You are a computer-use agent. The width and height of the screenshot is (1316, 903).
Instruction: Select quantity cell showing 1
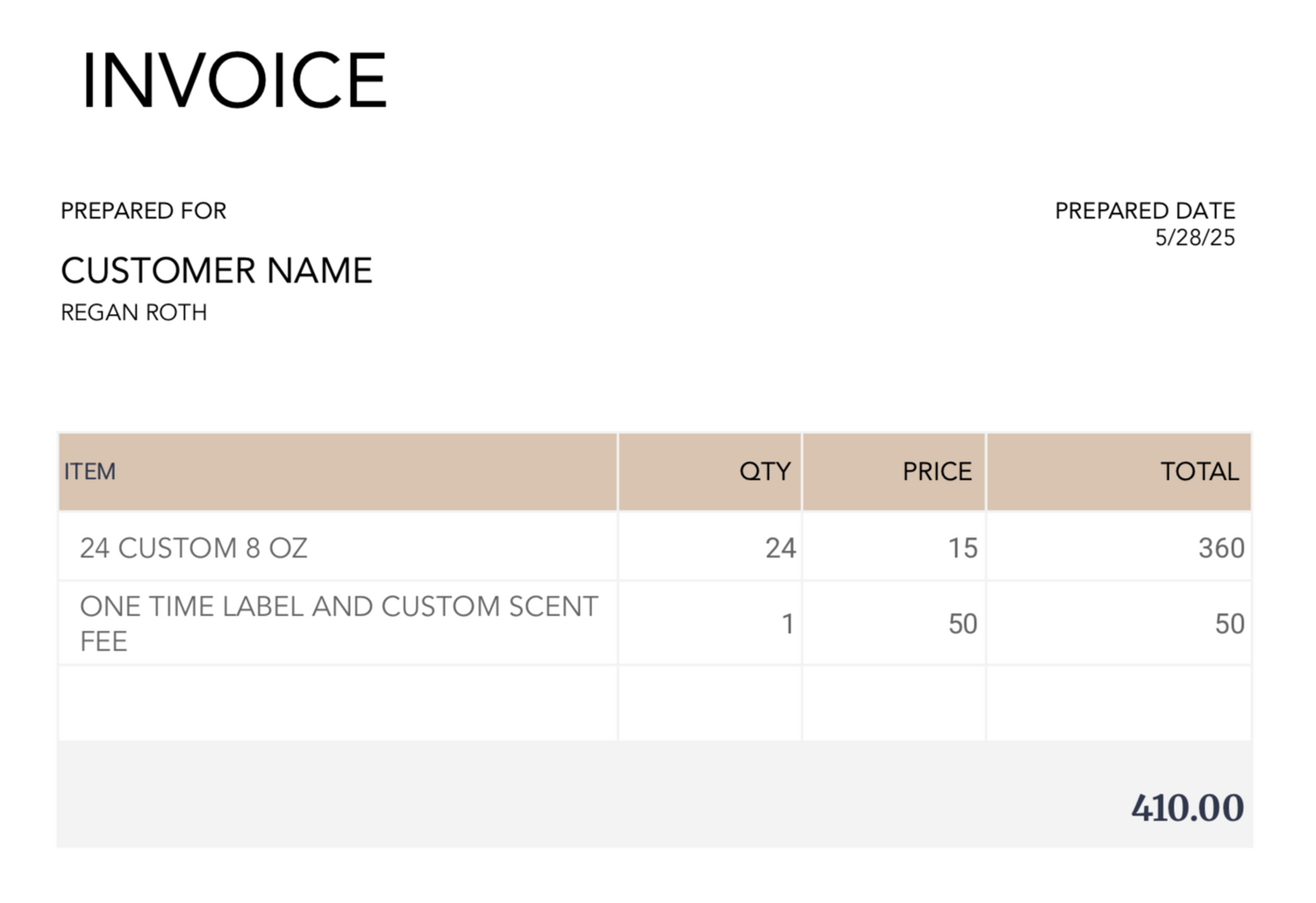[710, 623]
